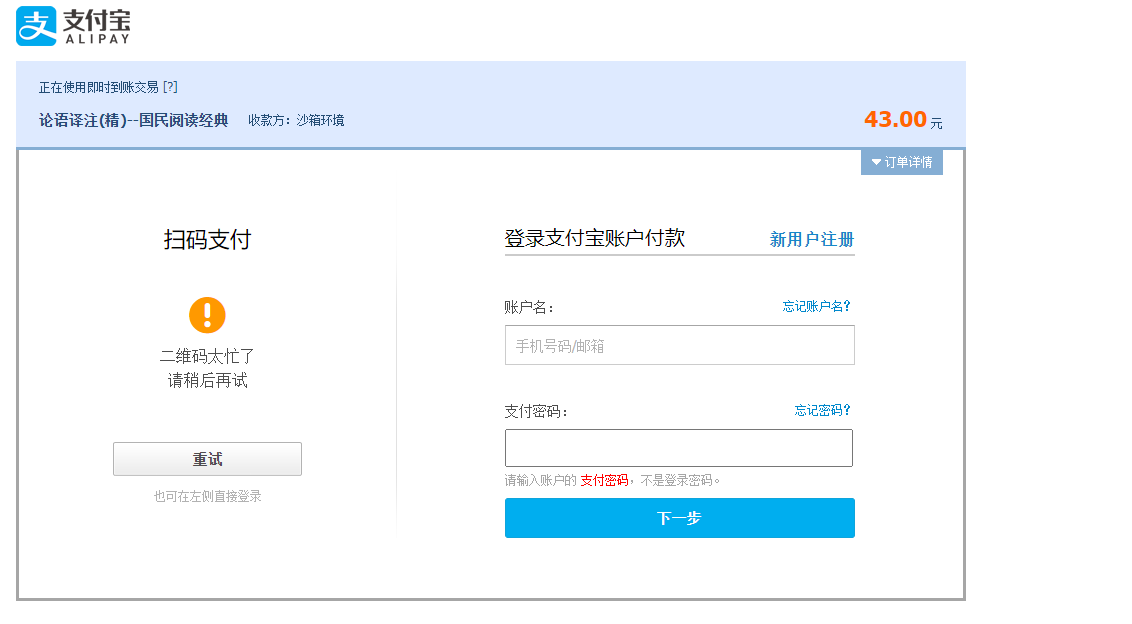1132x624 pixels.
Task: Click the 二维码太忙了 message
Action: [x=207, y=356]
